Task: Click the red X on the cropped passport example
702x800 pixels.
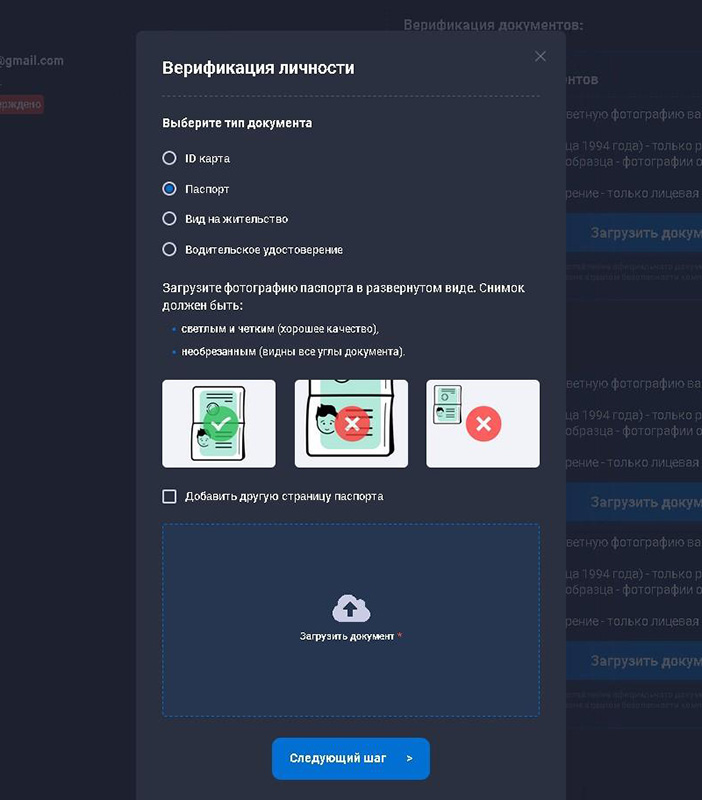Action: click(x=351, y=424)
